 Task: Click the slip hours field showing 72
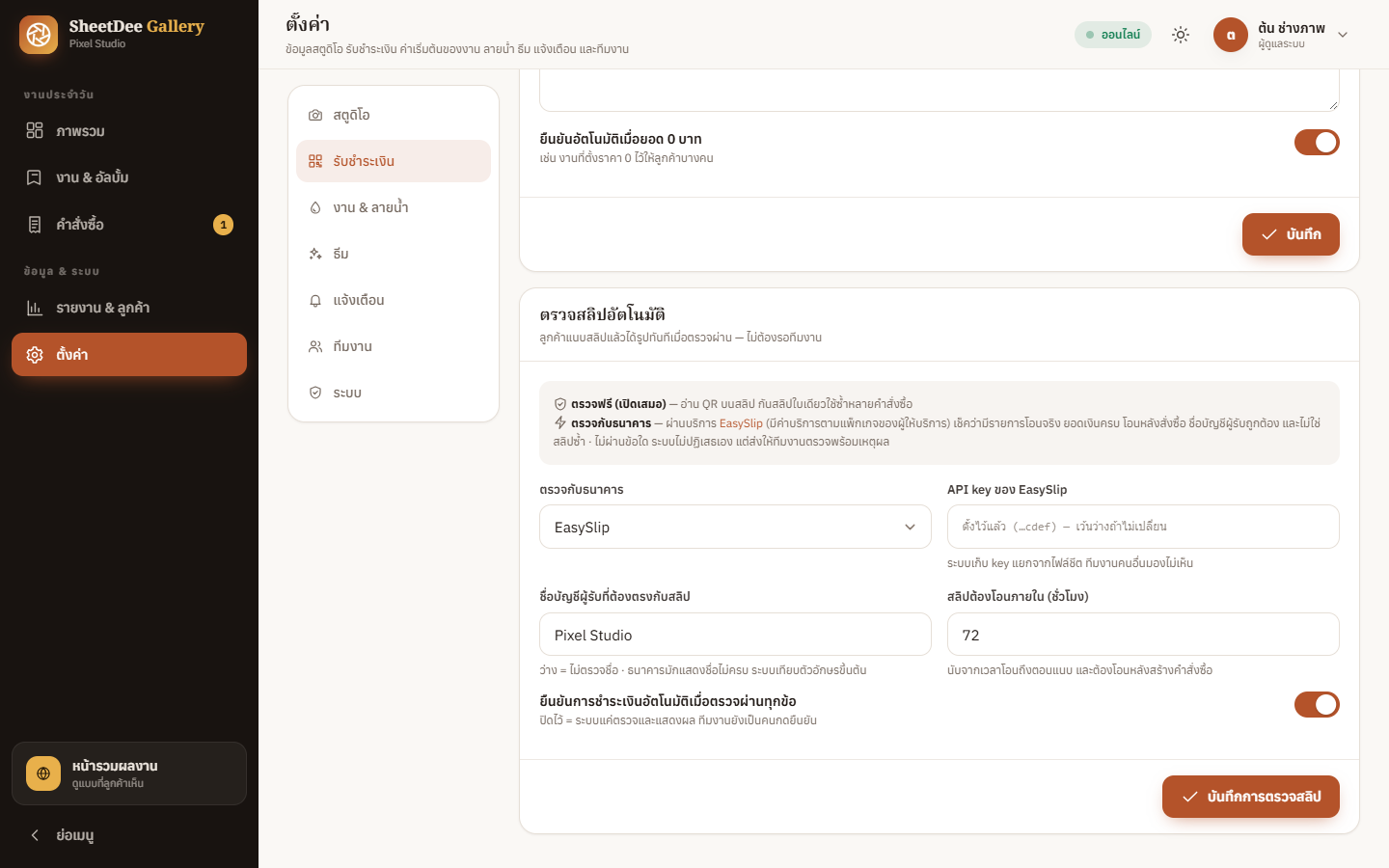1143,635
